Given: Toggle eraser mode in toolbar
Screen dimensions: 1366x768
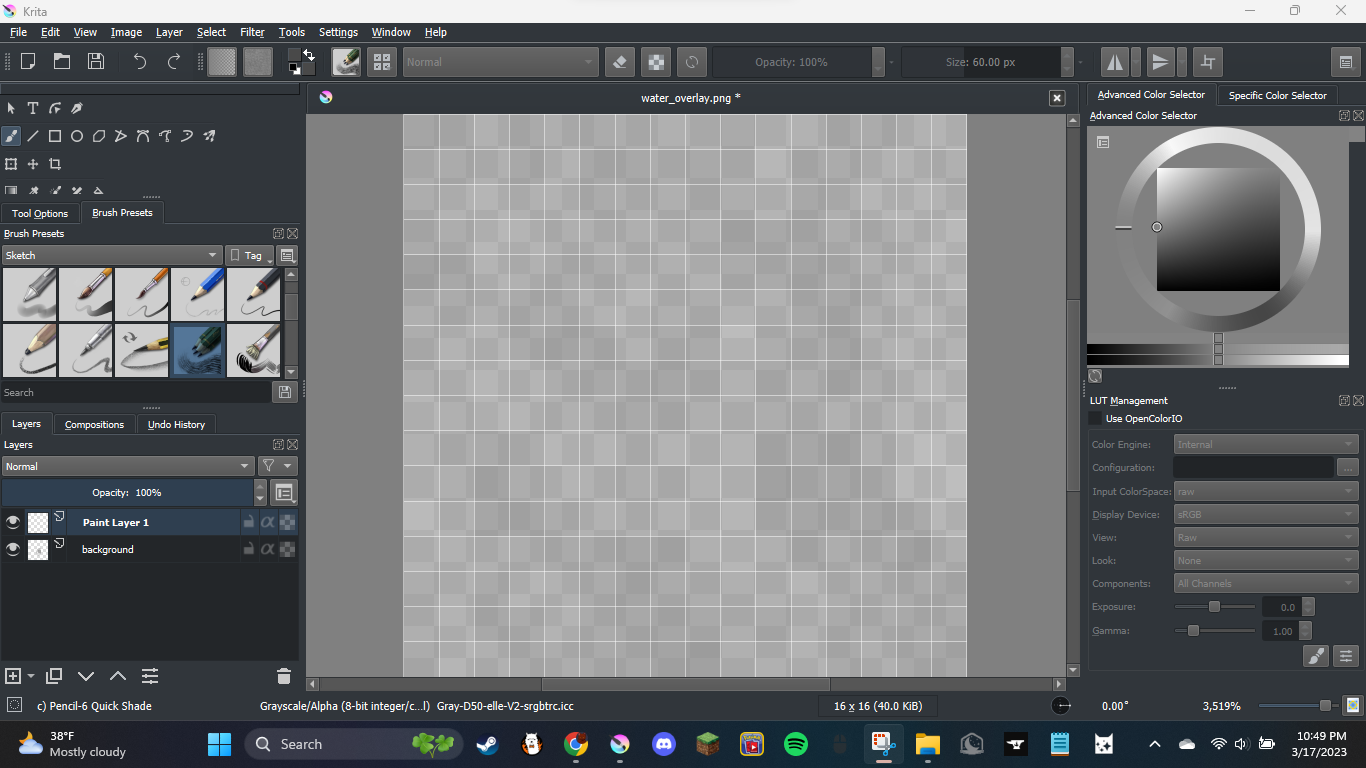Looking at the screenshot, I should pos(620,62).
